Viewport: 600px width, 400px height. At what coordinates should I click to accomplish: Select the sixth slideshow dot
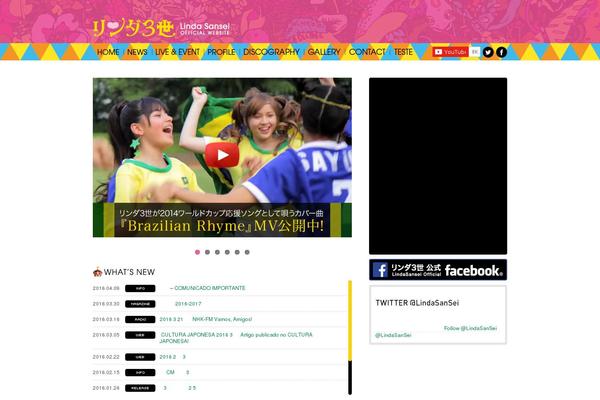click(247, 252)
